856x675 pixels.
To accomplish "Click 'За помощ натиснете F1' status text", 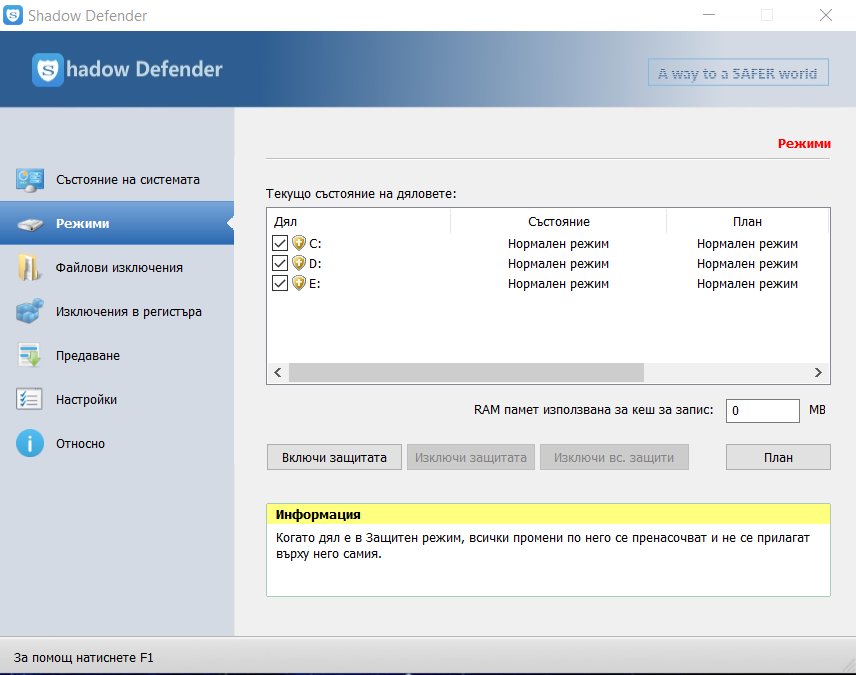I will pyautogui.click(x=84, y=658).
